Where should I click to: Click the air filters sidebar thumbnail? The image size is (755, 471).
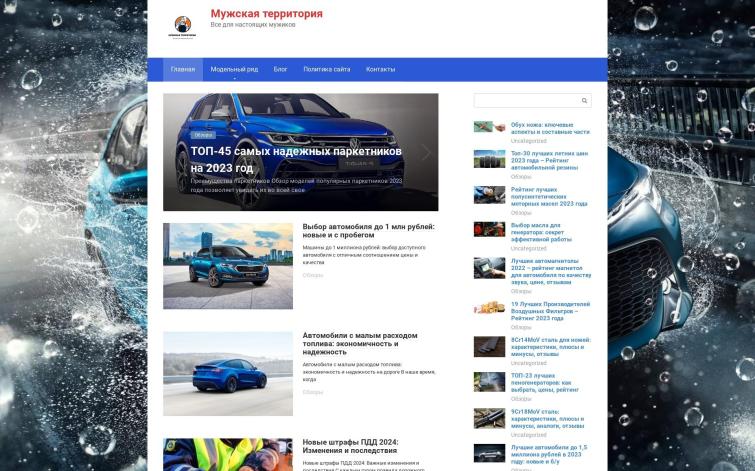click(489, 307)
